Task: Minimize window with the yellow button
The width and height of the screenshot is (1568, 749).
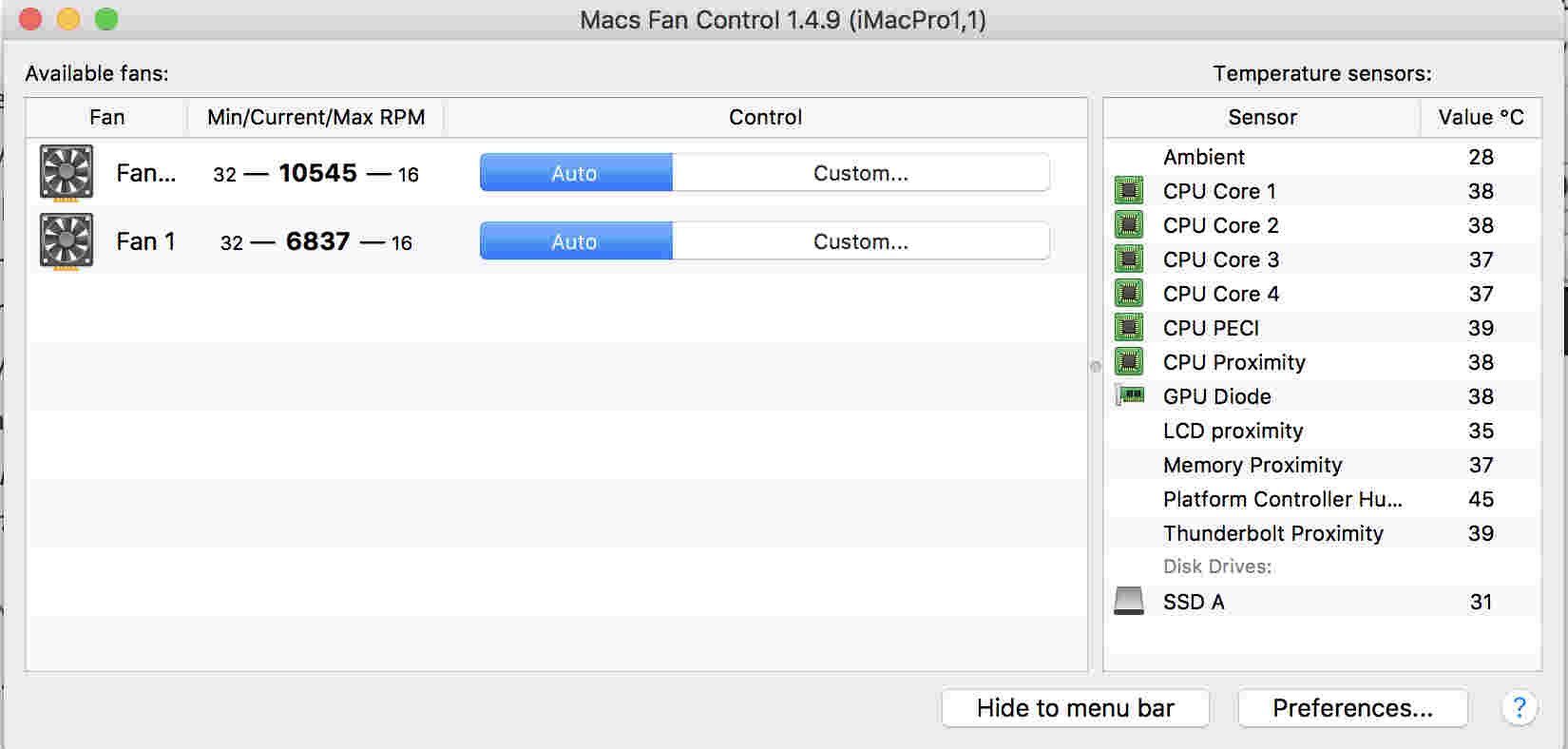Action: point(68,19)
